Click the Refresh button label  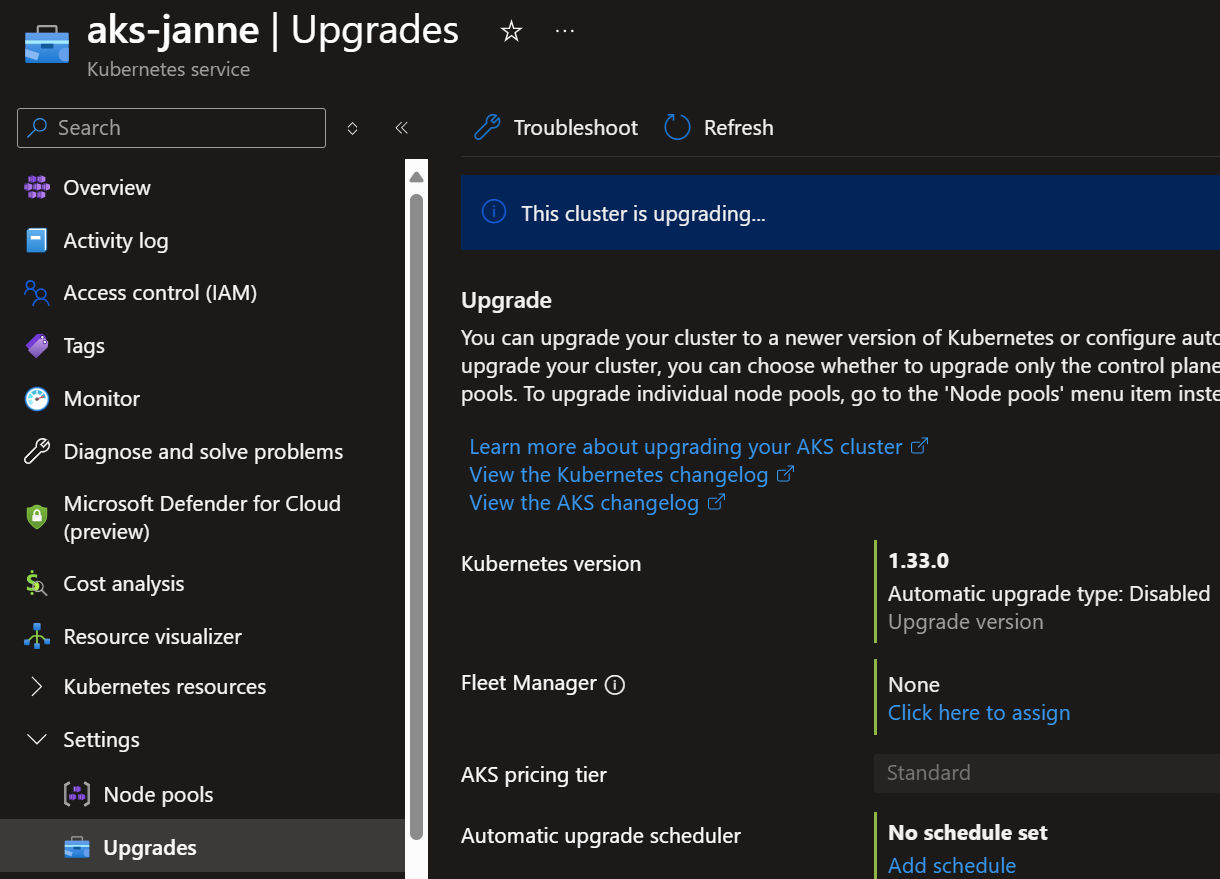739,128
